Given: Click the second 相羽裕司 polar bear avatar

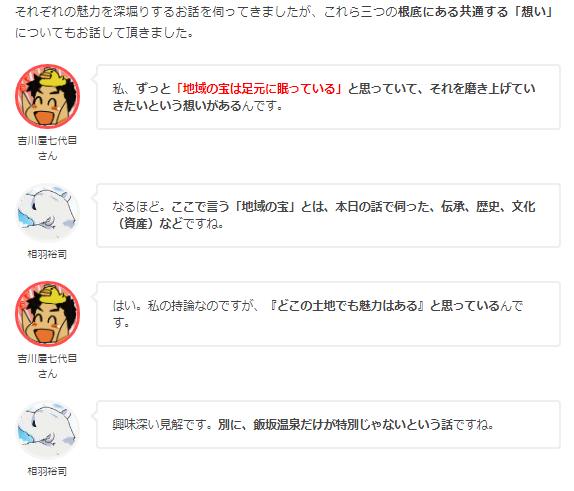Looking at the screenshot, I should 47,430.
